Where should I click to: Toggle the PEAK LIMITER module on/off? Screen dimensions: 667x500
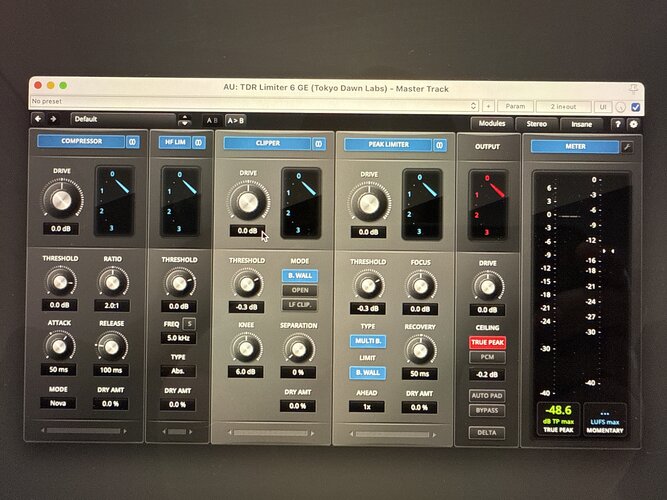388,145
